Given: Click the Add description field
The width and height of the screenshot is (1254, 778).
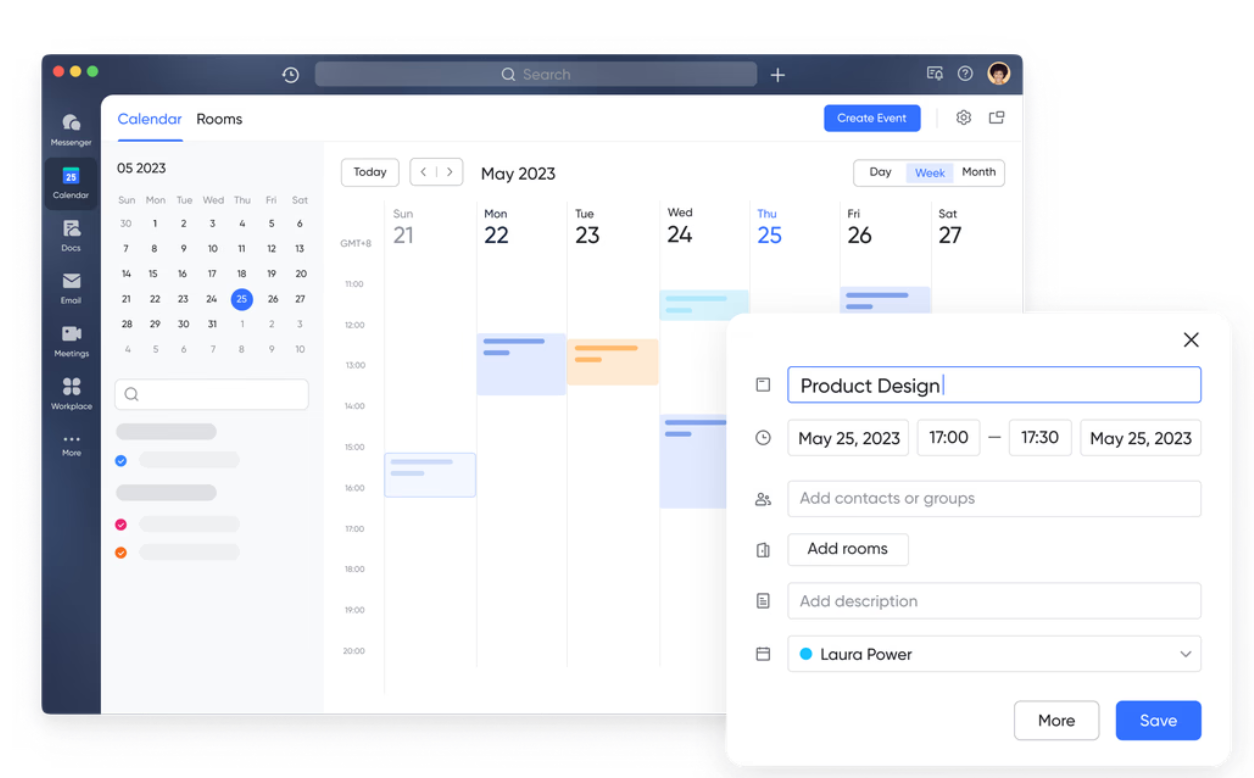Looking at the screenshot, I should (993, 601).
